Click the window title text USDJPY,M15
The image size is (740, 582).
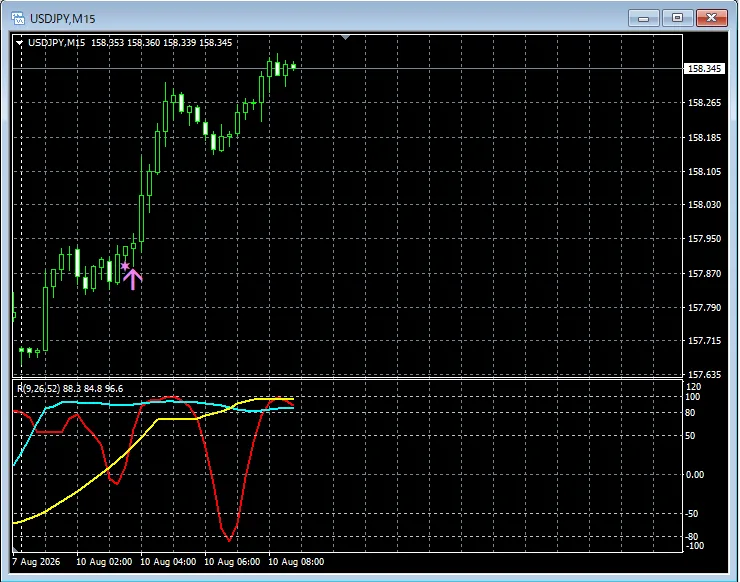pyautogui.click(x=63, y=19)
